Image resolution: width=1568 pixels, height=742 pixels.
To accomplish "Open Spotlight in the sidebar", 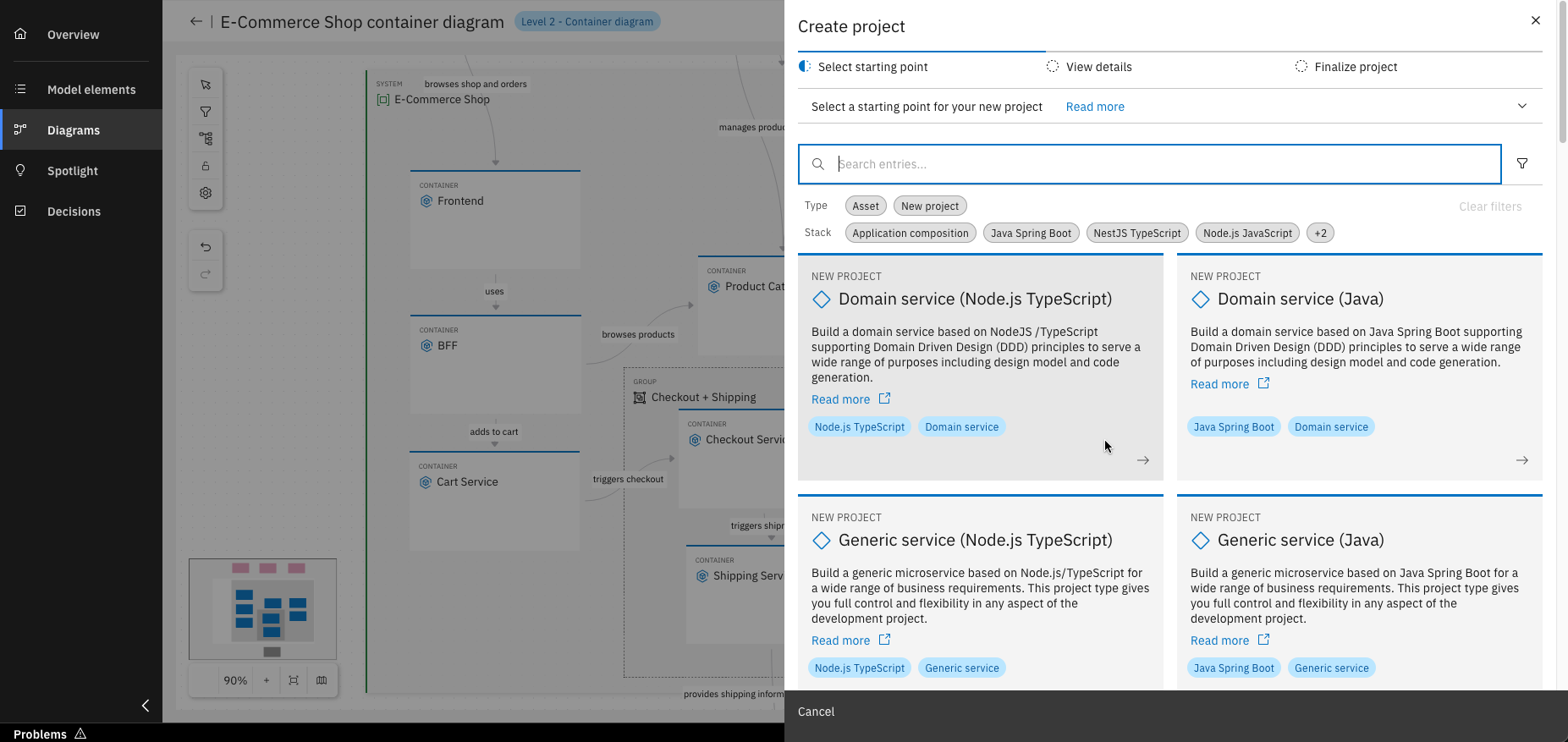I will point(81,171).
